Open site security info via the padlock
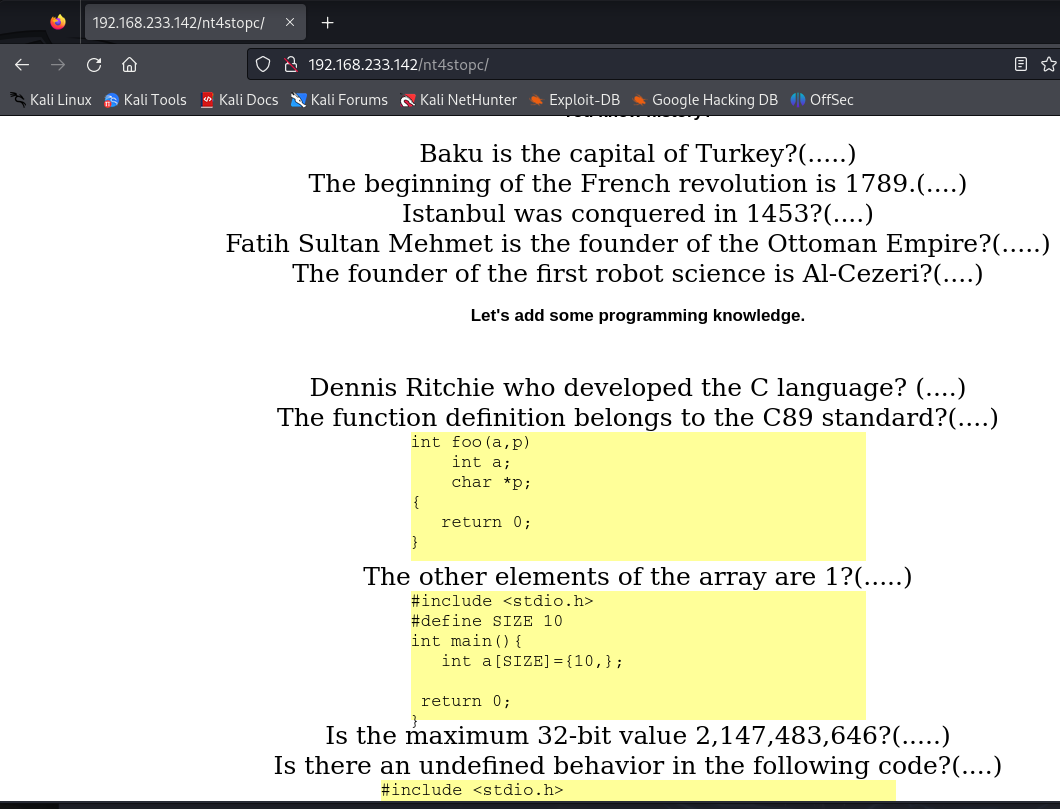 [x=290, y=64]
